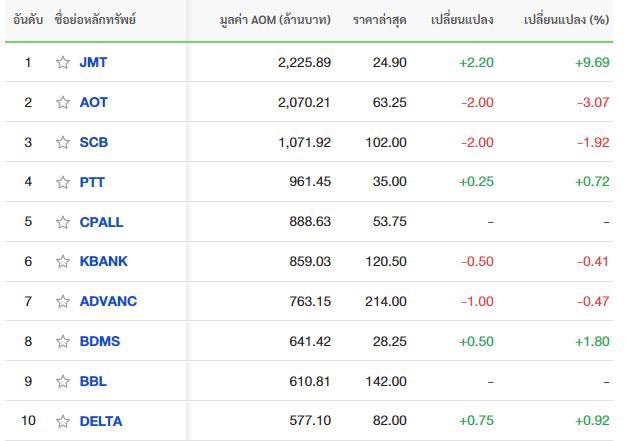Star the PTT stock row

63,182
